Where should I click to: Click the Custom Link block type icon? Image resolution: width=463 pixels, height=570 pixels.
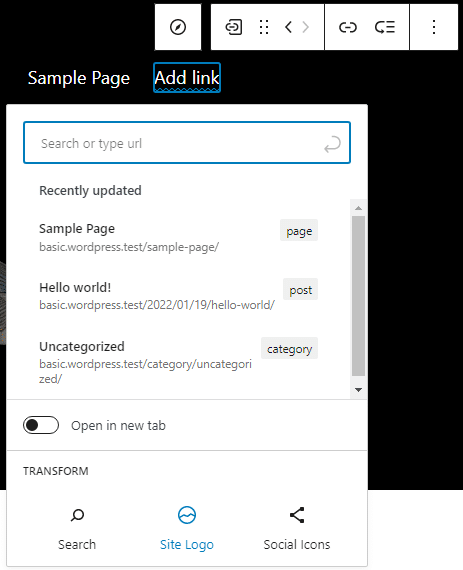point(233,27)
